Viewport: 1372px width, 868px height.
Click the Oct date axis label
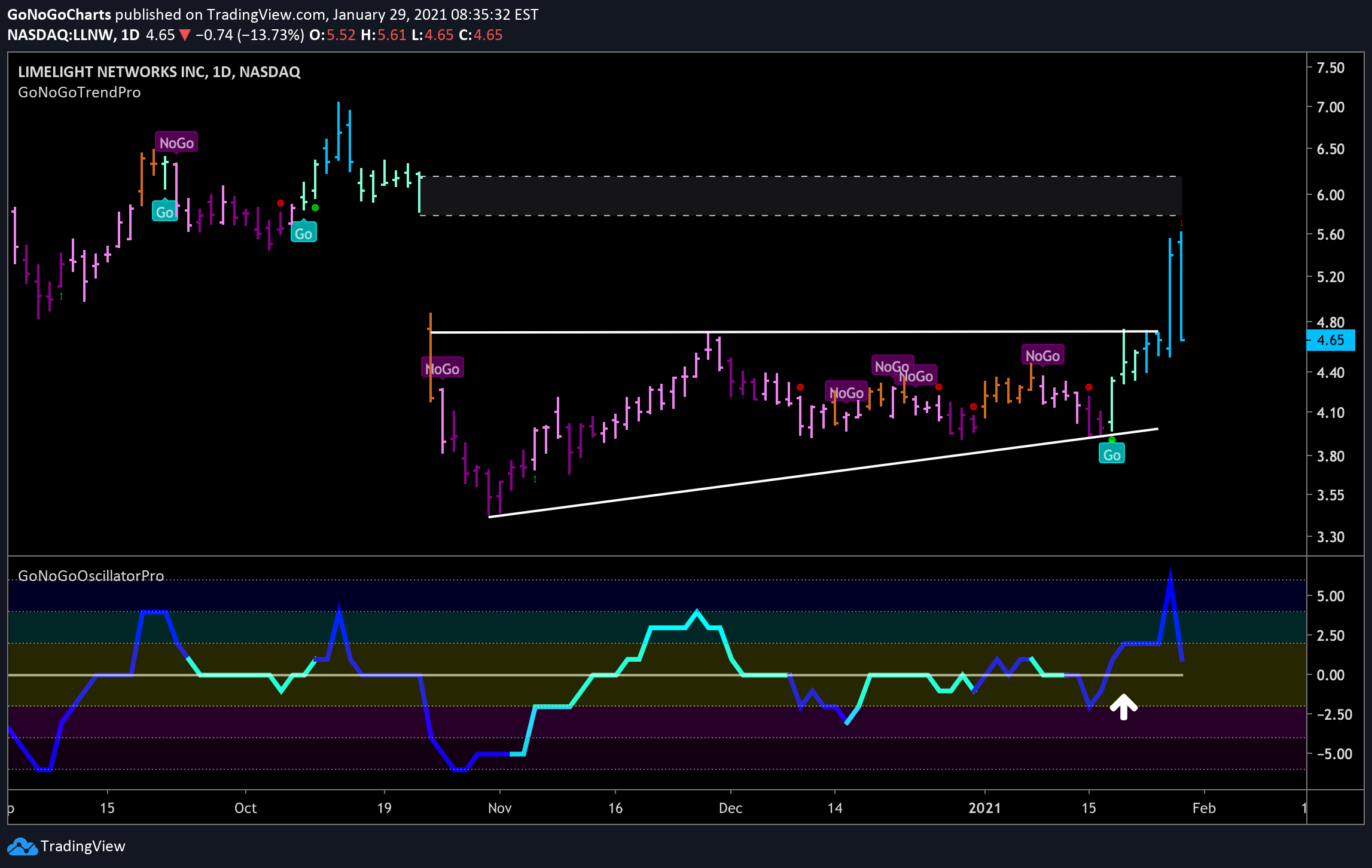coord(245,808)
